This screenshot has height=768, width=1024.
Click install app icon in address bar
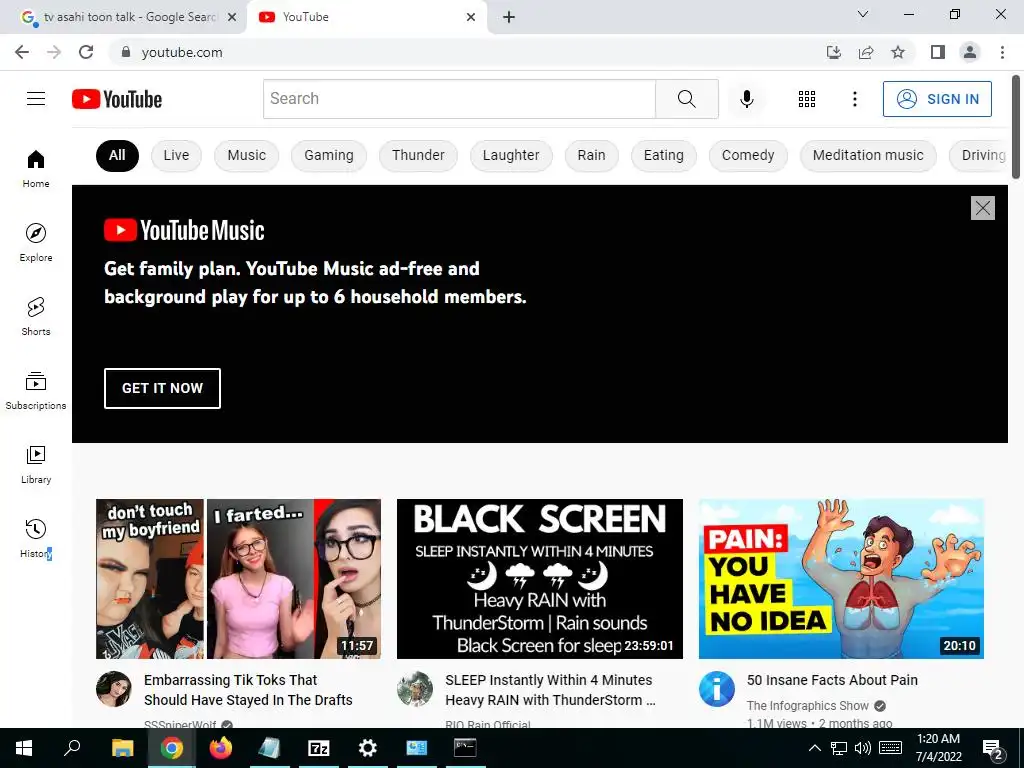pyautogui.click(x=833, y=52)
